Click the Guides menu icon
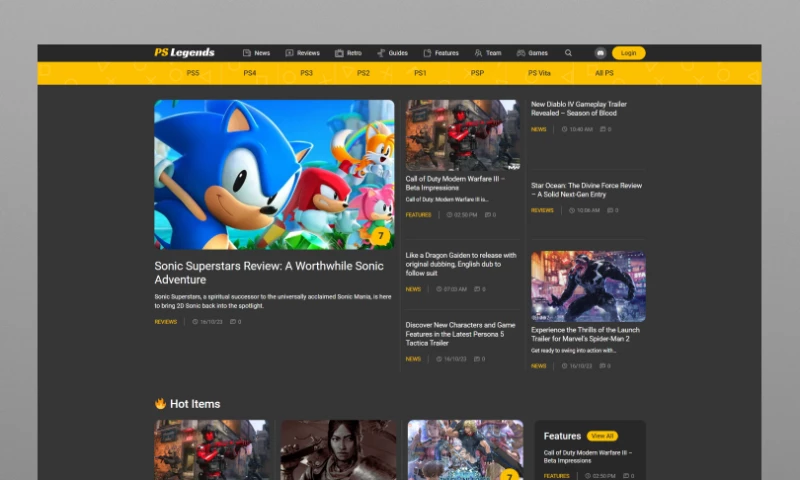Screen dimensions: 800x480 pyautogui.click(x=381, y=53)
